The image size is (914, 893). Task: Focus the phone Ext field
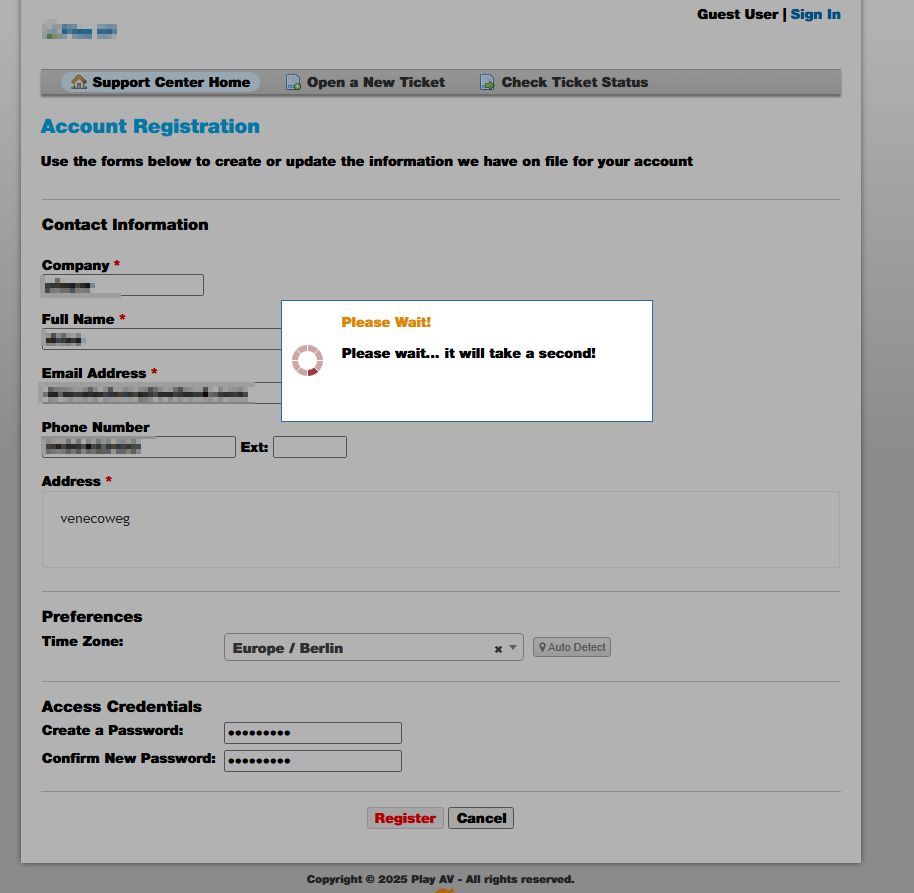310,447
